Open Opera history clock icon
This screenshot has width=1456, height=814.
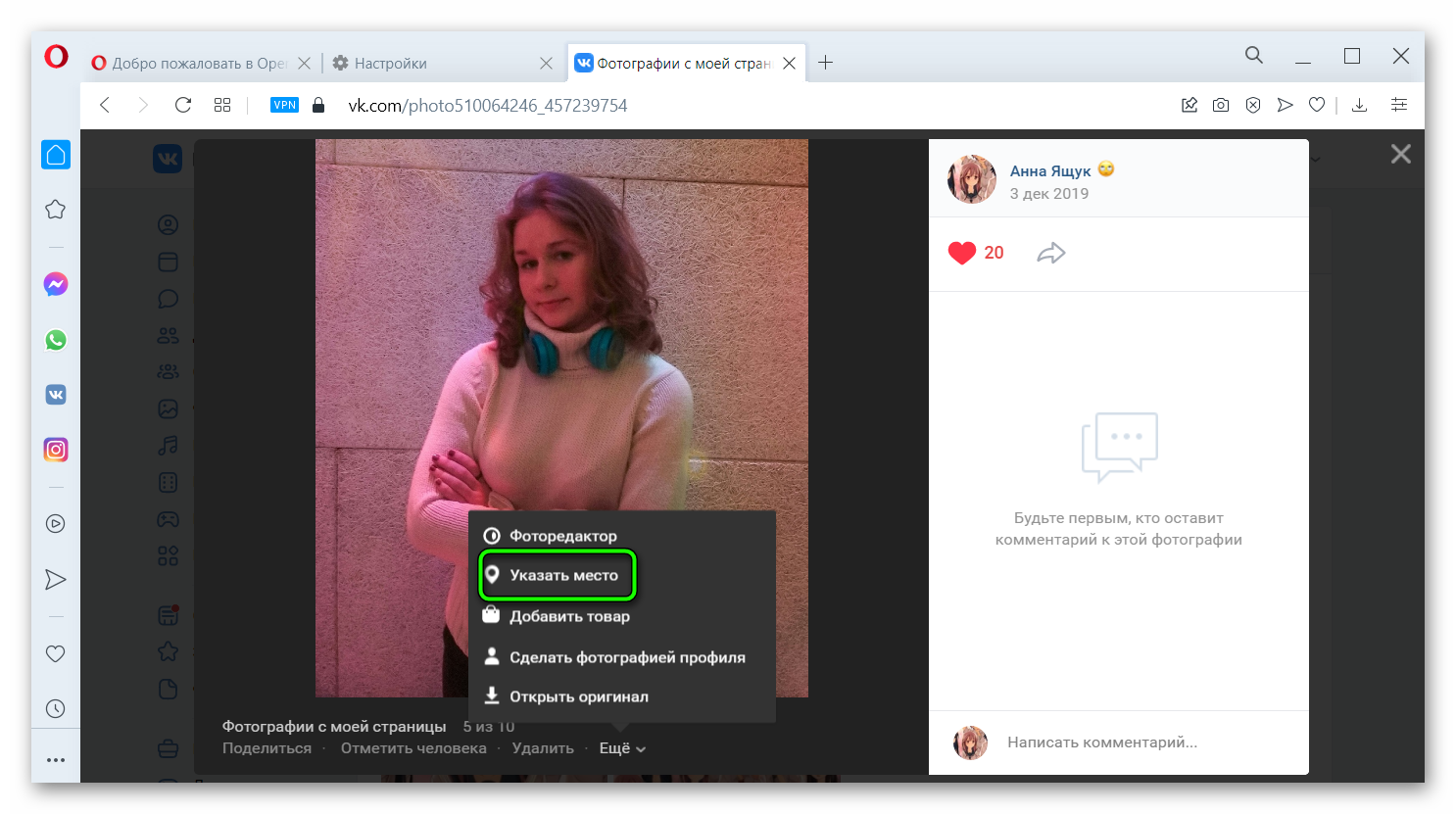(x=56, y=708)
